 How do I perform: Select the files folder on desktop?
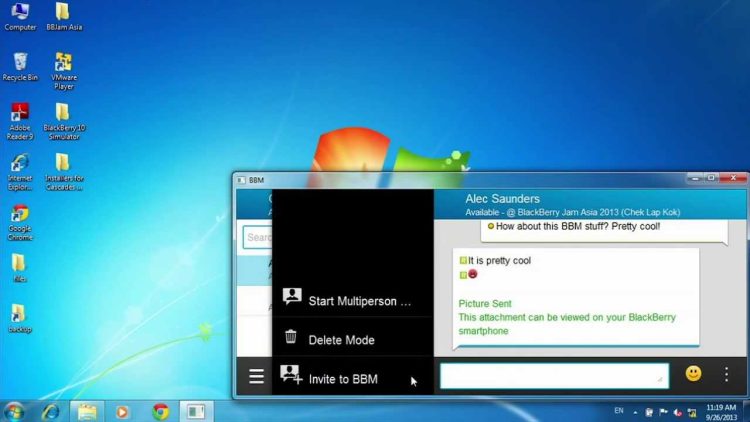pyautogui.click(x=19, y=268)
